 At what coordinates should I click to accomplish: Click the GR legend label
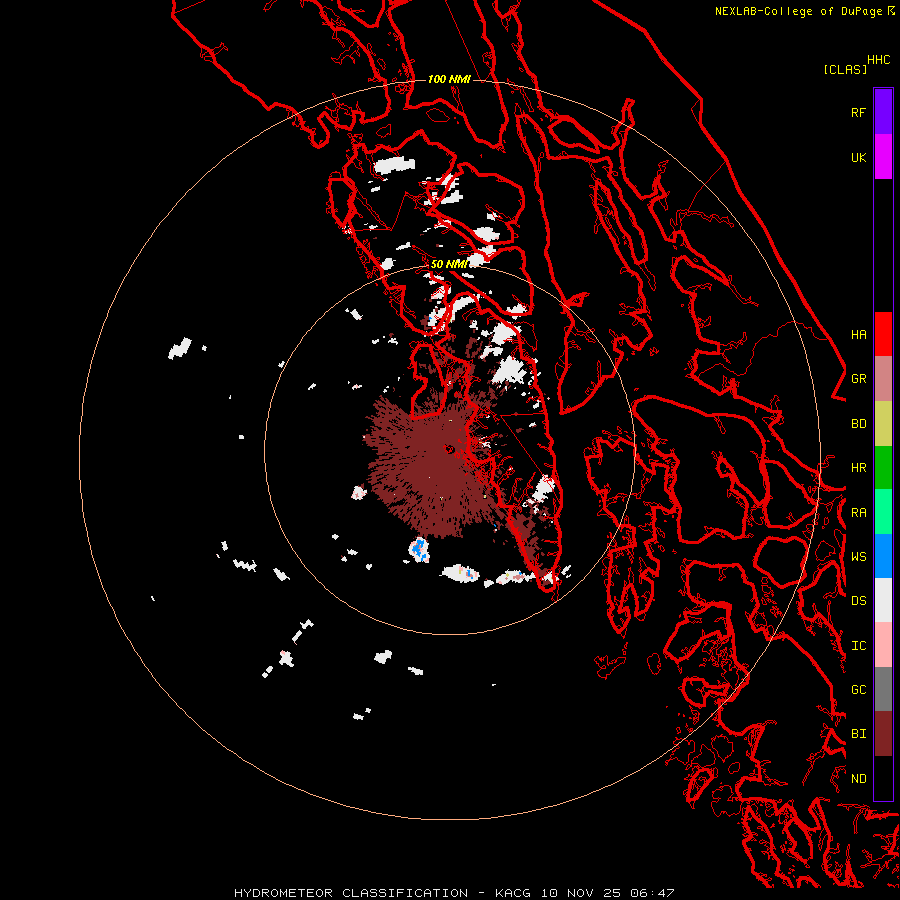(x=858, y=379)
